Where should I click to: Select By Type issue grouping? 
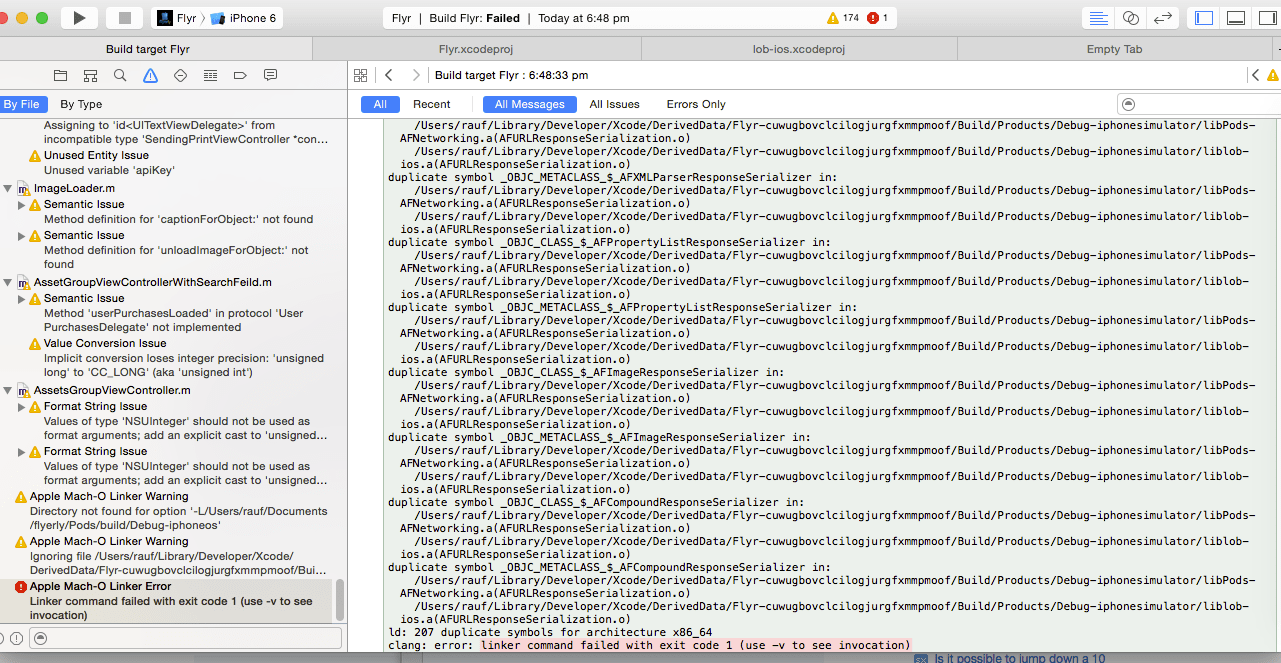click(81, 104)
